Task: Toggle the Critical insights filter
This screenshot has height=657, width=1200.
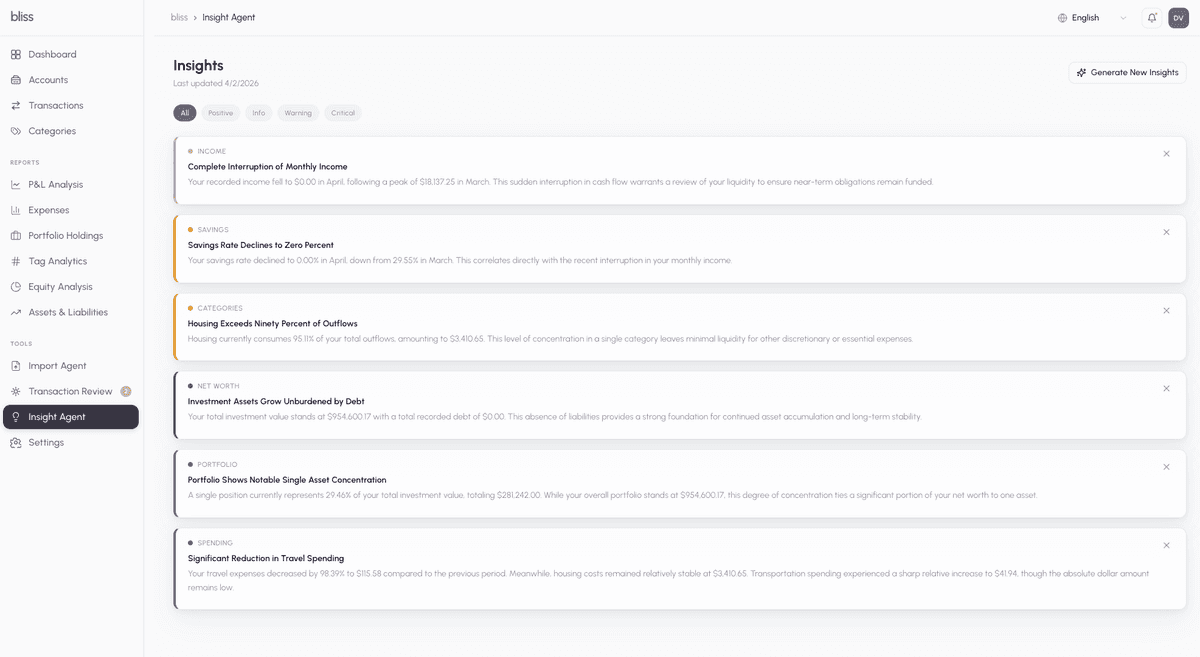Action: (x=342, y=112)
